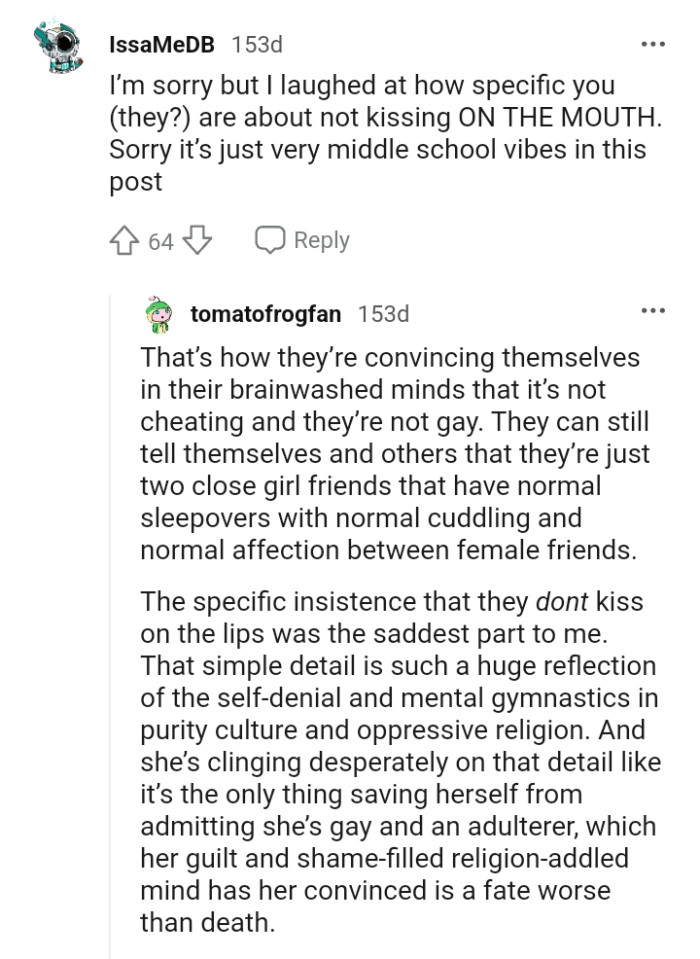Click the Reply button under IssaMeDB's comment
The image size is (700, 959).
coord(320,240)
